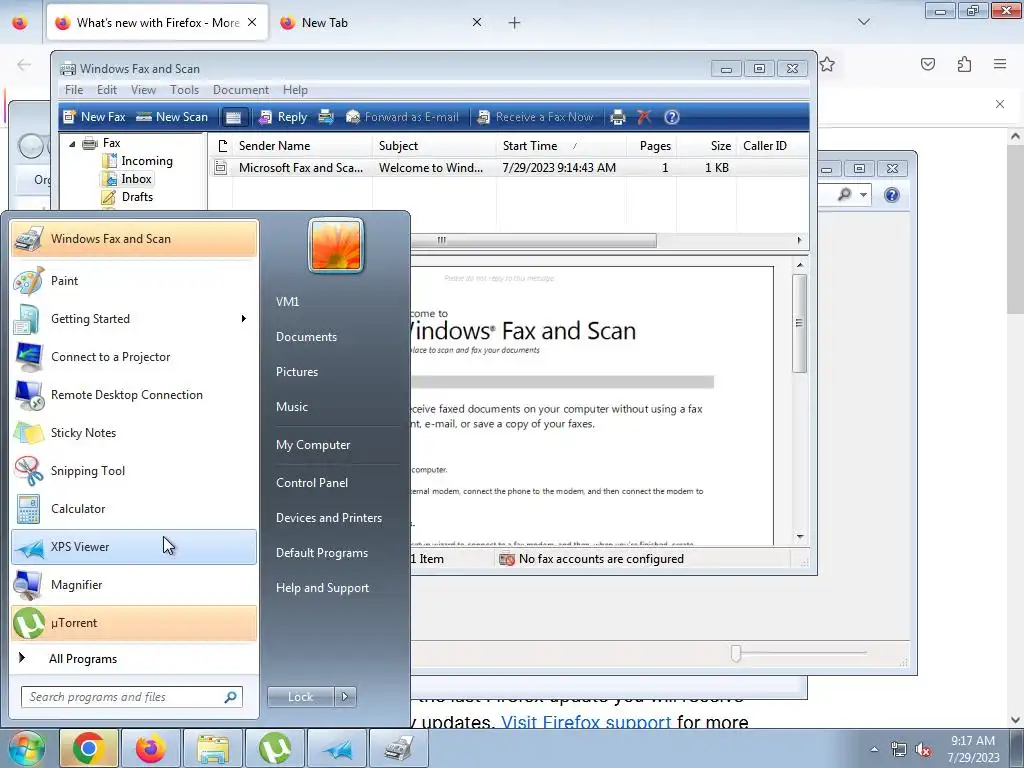Screen dimensions: 1024x768
Task: Open Calculator from the Start menu
Action: coord(134,508)
